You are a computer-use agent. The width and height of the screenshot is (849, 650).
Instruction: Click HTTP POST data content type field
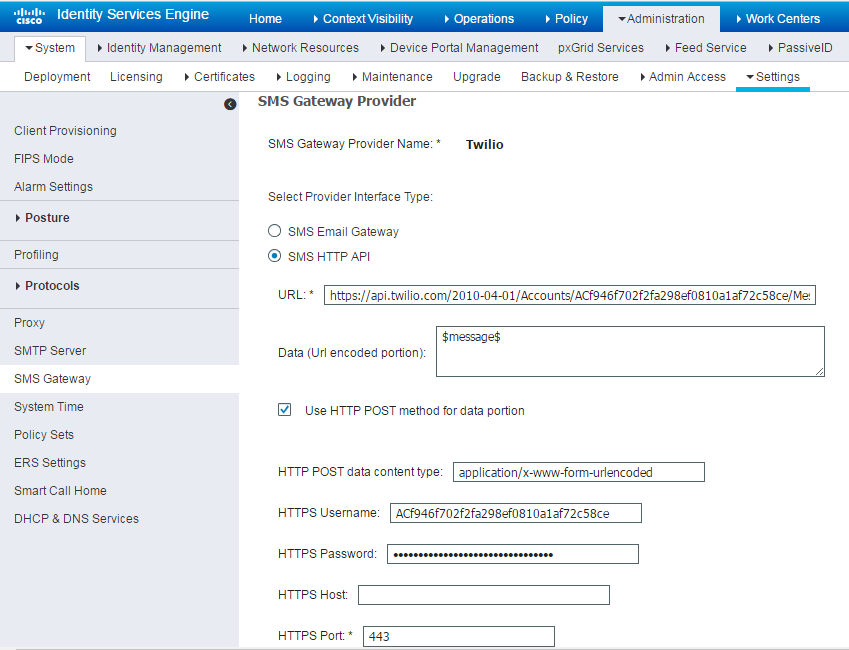[579, 472]
